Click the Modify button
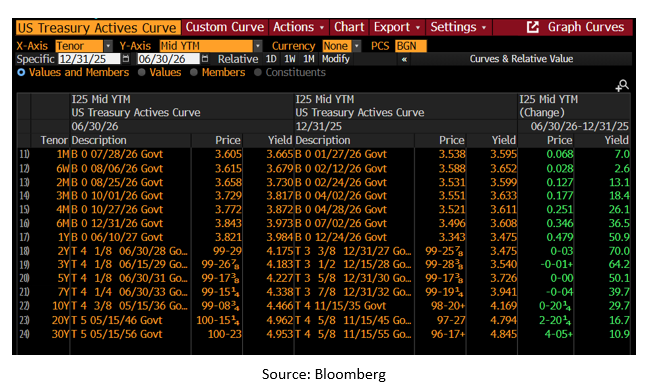Image resolution: width=649 pixels, height=383 pixels. [336, 59]
